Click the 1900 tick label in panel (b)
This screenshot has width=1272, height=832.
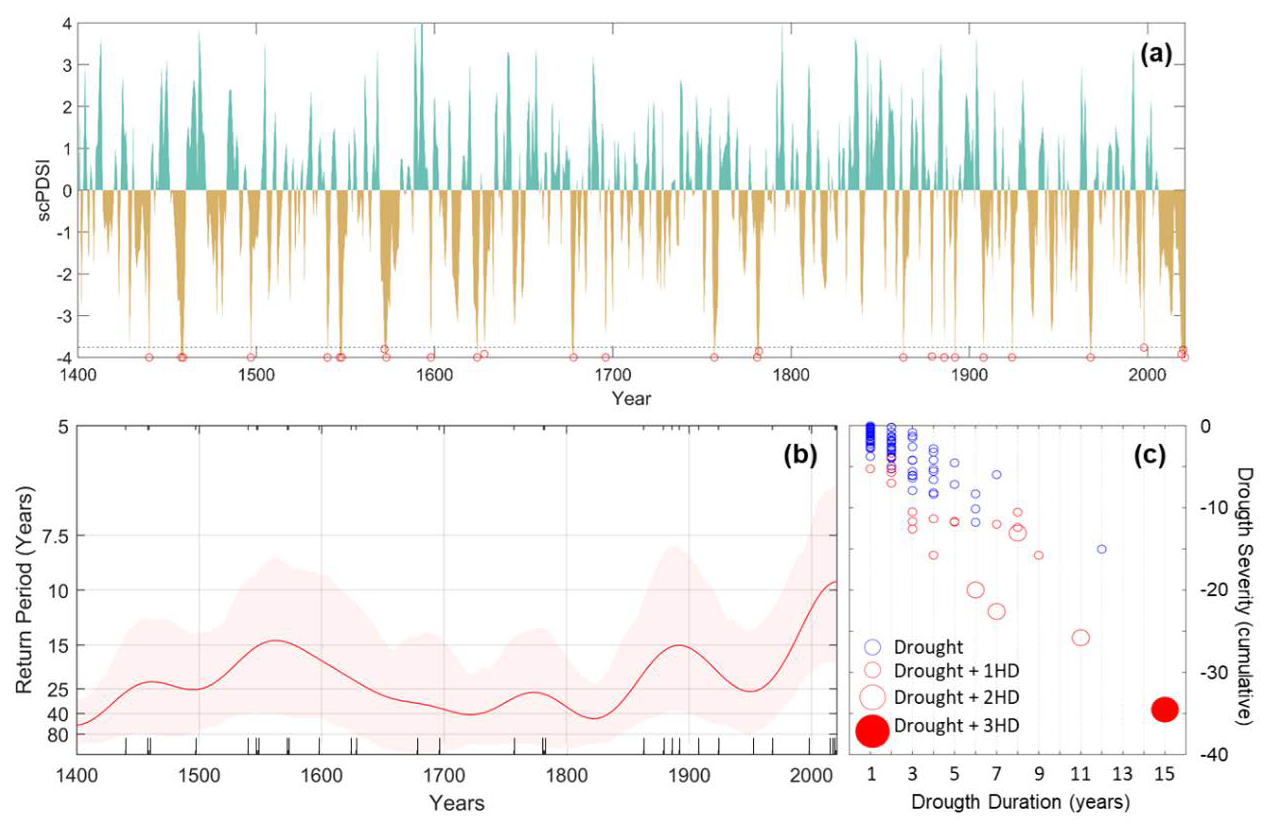tap(688, 776)
